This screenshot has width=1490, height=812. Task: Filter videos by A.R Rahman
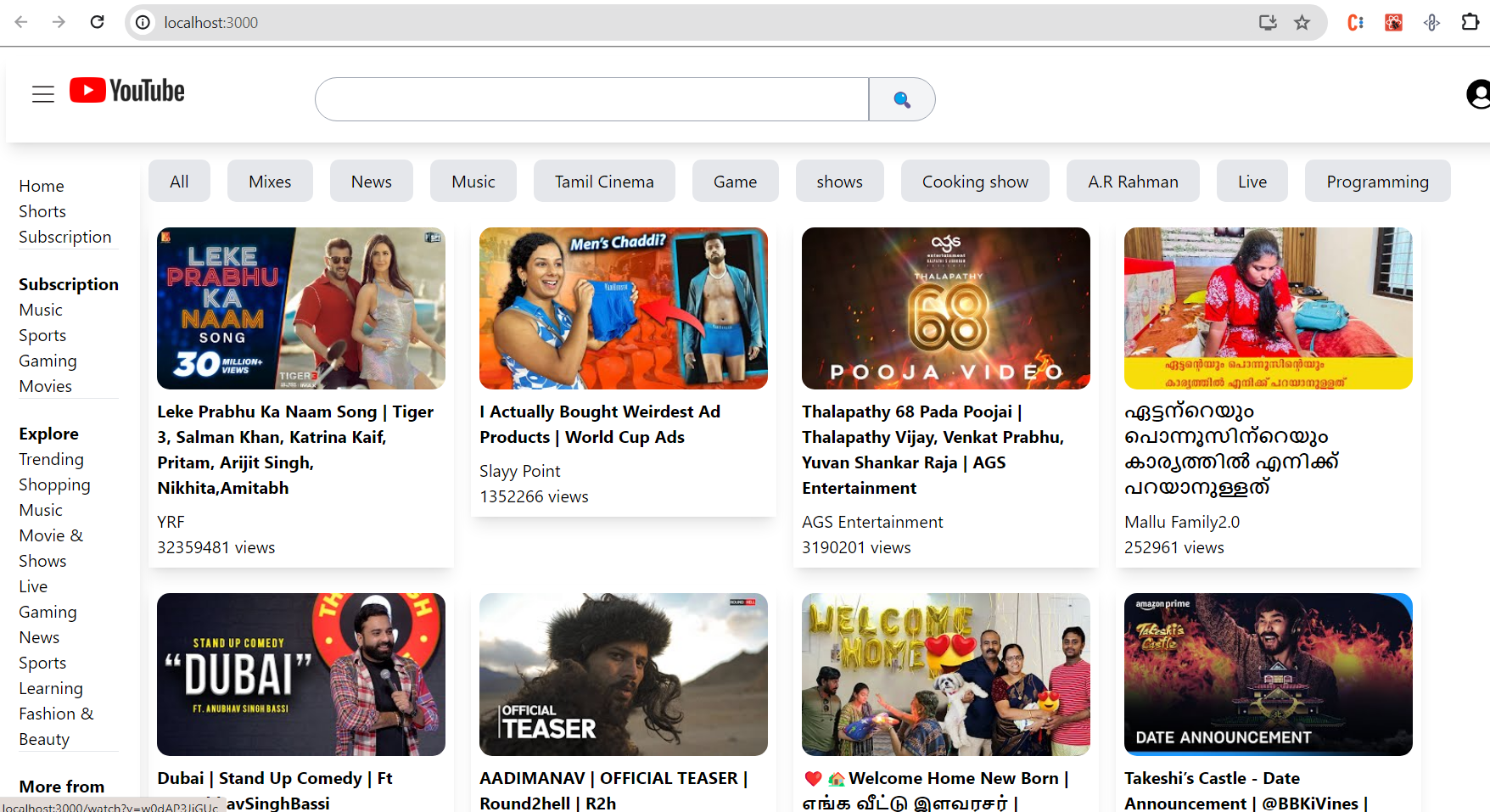[1133, 182]
